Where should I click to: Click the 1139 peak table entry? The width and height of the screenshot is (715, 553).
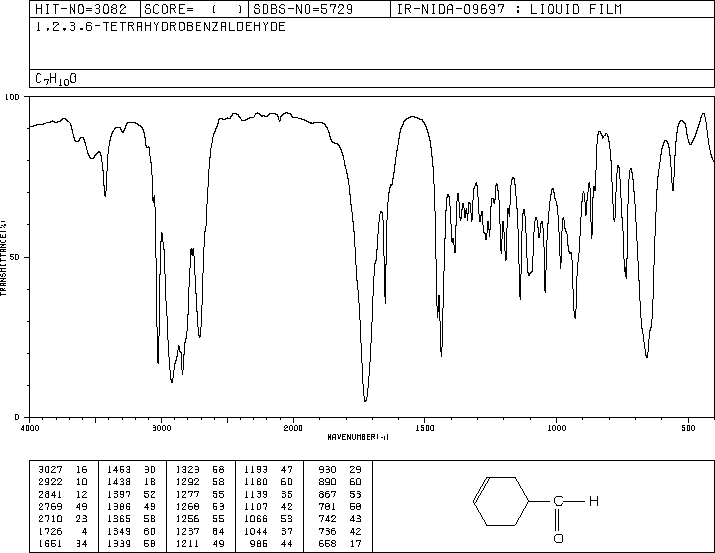(256, 494)
